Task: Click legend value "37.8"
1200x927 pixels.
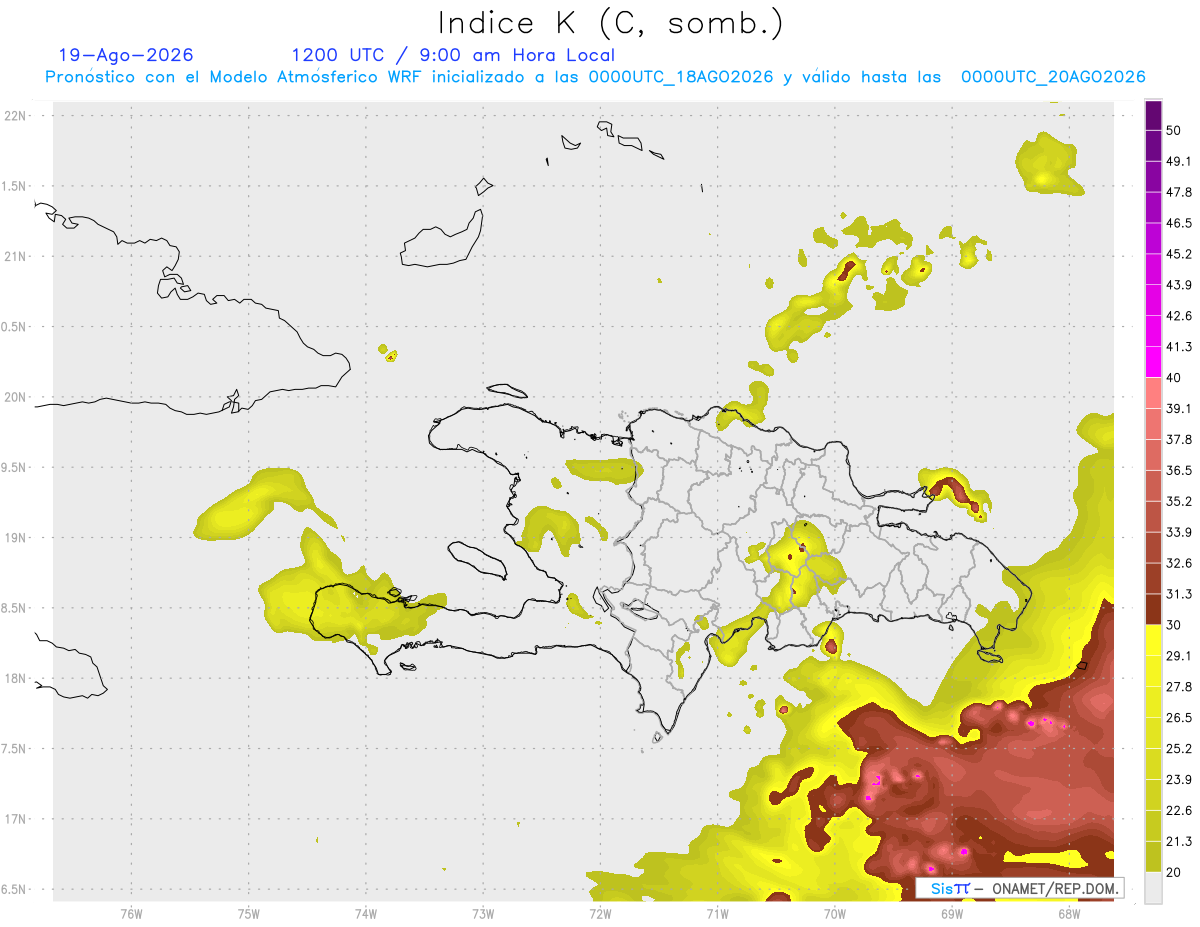Action: click(1178, 439)
